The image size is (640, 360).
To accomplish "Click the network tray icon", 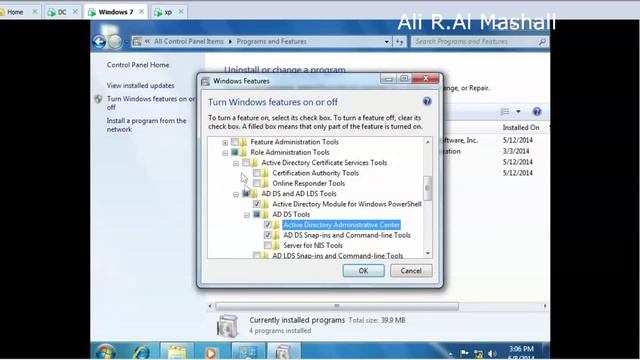I will coord(478,353).
